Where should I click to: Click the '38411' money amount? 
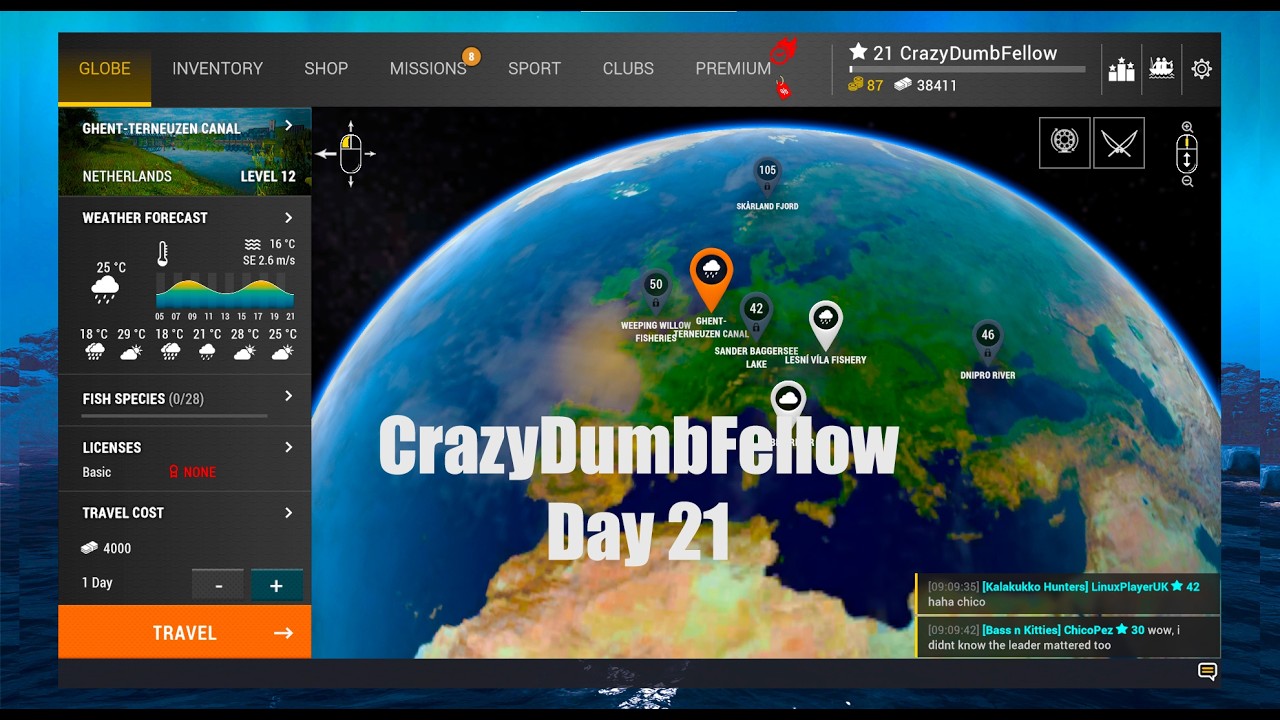click(x=937, y=85)
